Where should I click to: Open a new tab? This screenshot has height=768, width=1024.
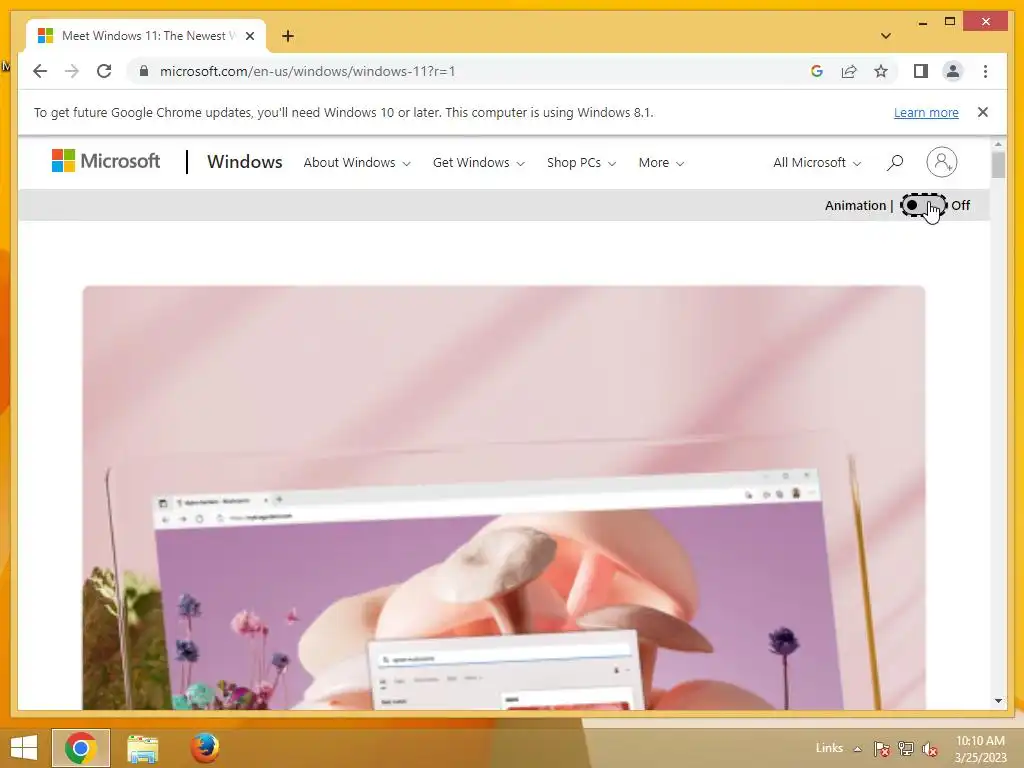[288, 36]
